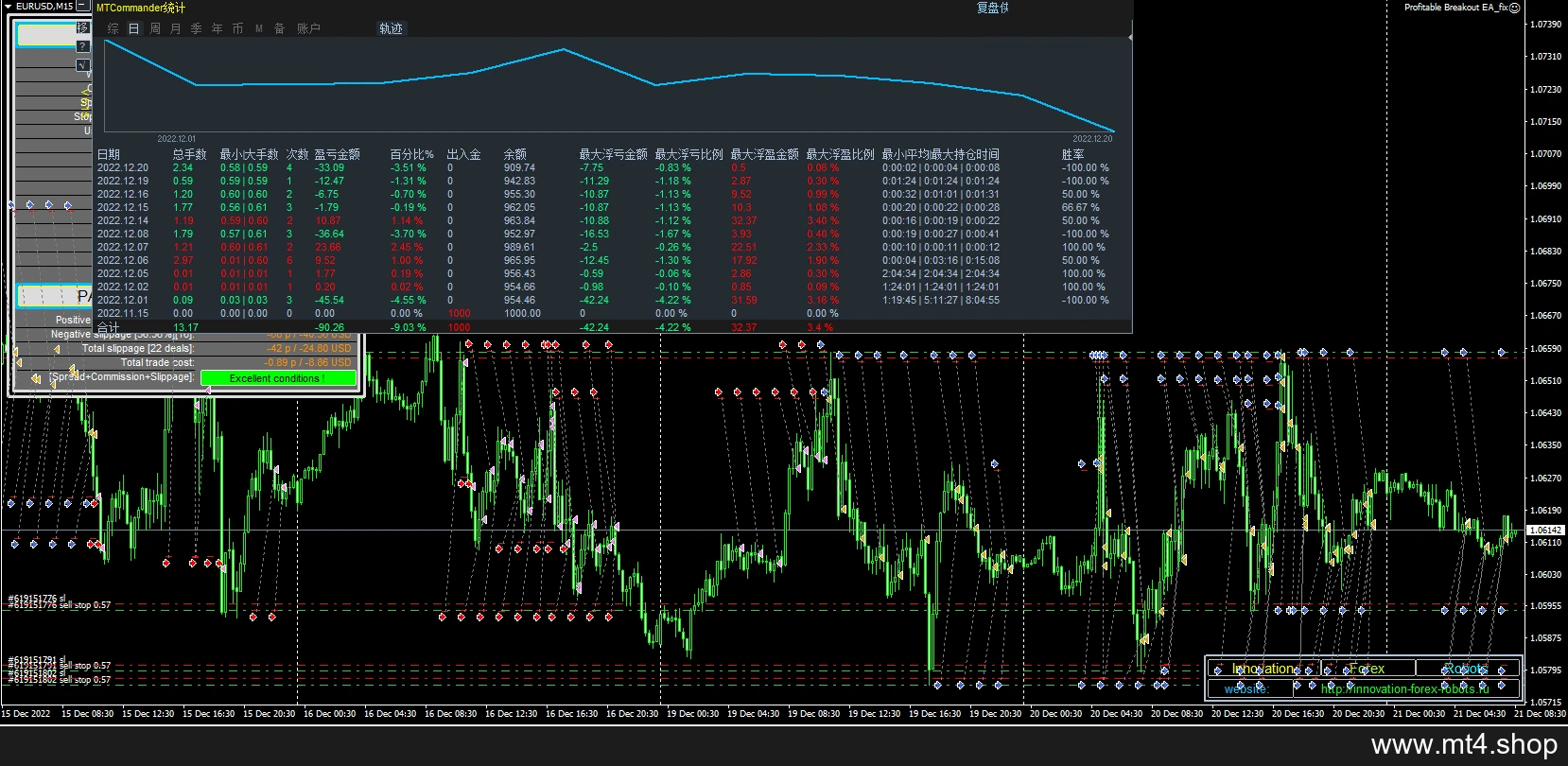The height and width of the screenshot is (766, 1568).
Task: Click the 1.07390 level on price scale
Action: tap(1545, 24)
